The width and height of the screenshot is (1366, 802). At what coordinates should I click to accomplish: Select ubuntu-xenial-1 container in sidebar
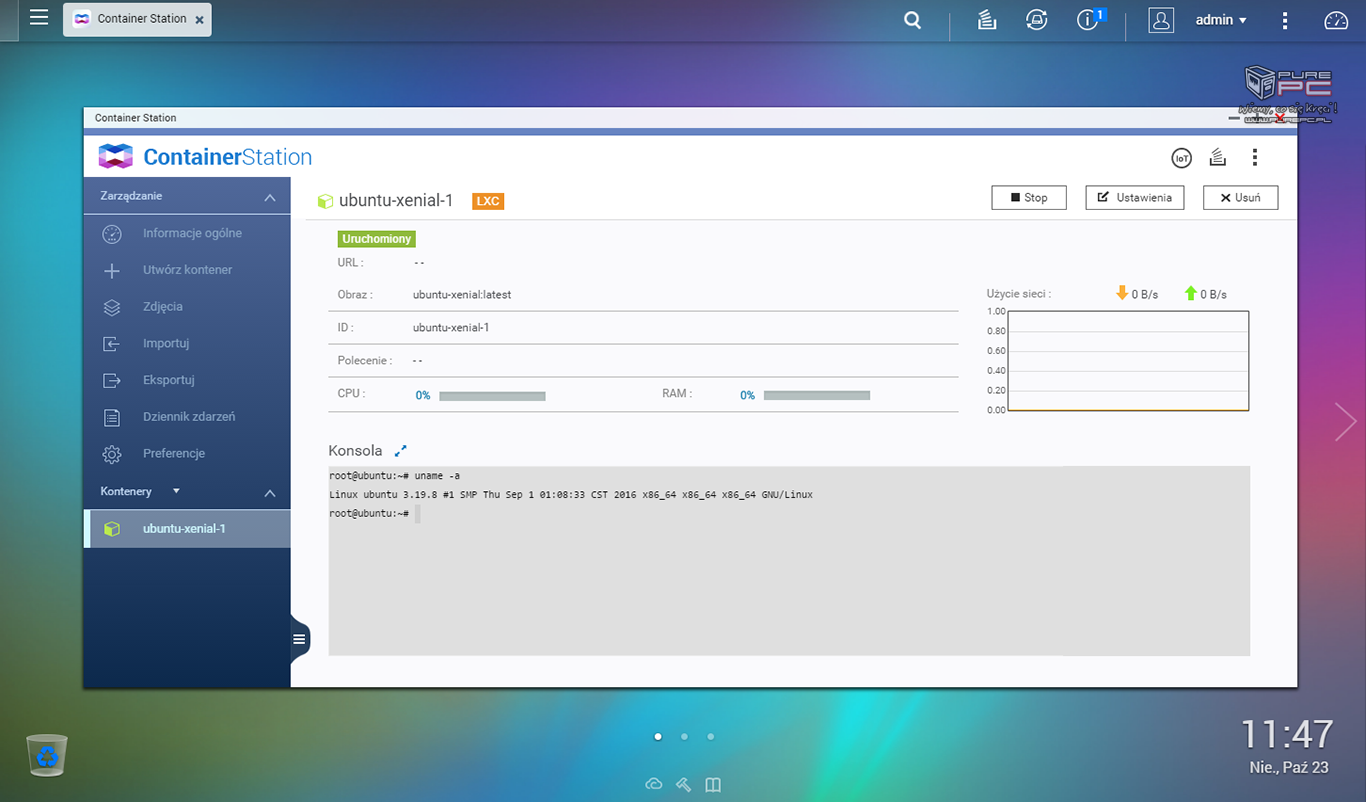tap(187, 529)
